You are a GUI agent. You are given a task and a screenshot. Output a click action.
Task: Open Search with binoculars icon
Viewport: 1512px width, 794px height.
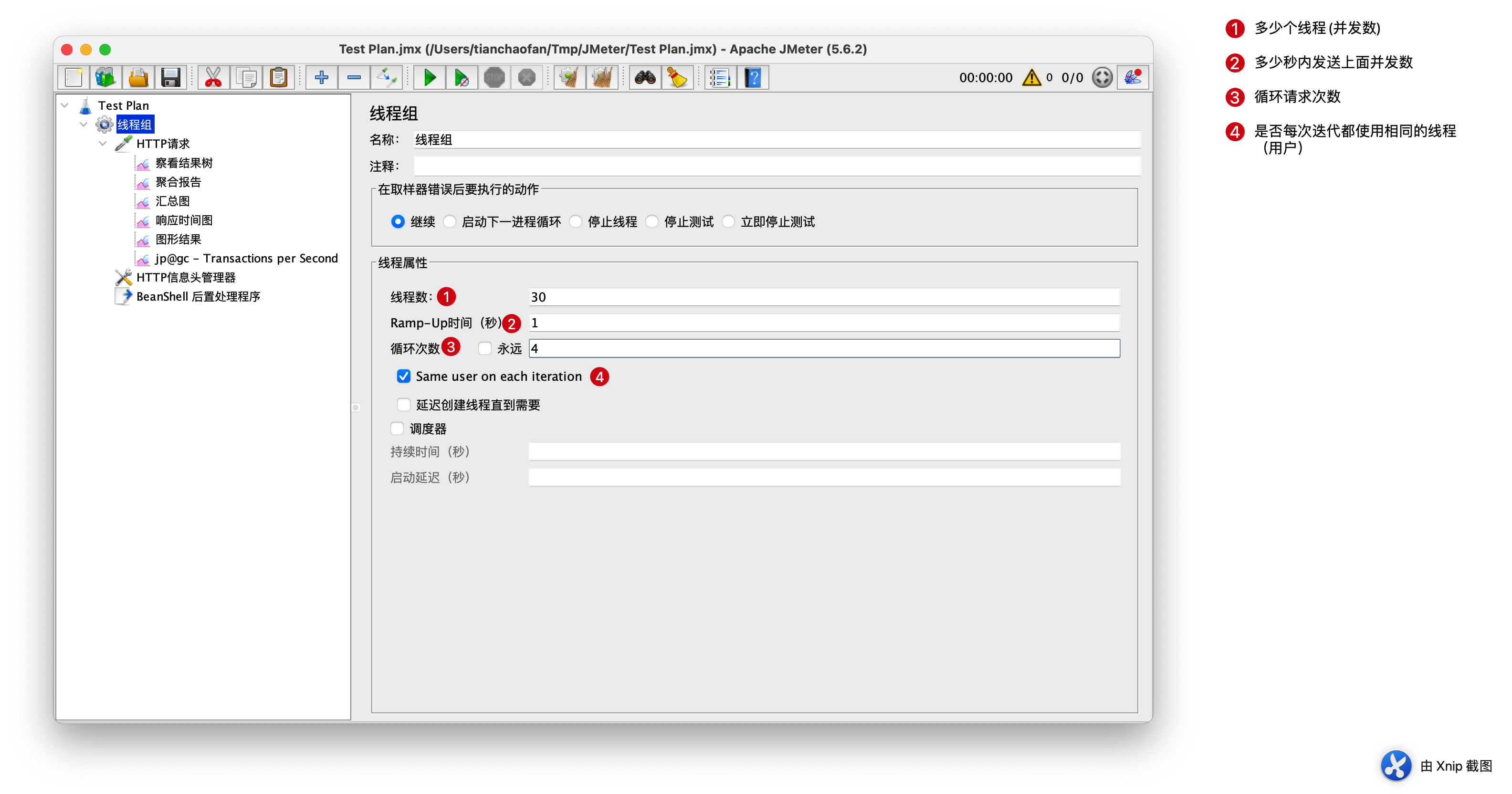(x=645, y=77)
